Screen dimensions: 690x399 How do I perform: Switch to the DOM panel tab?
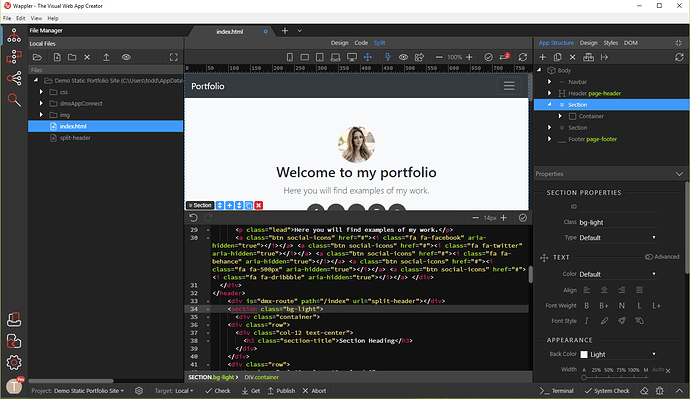(x=631, y=43)
